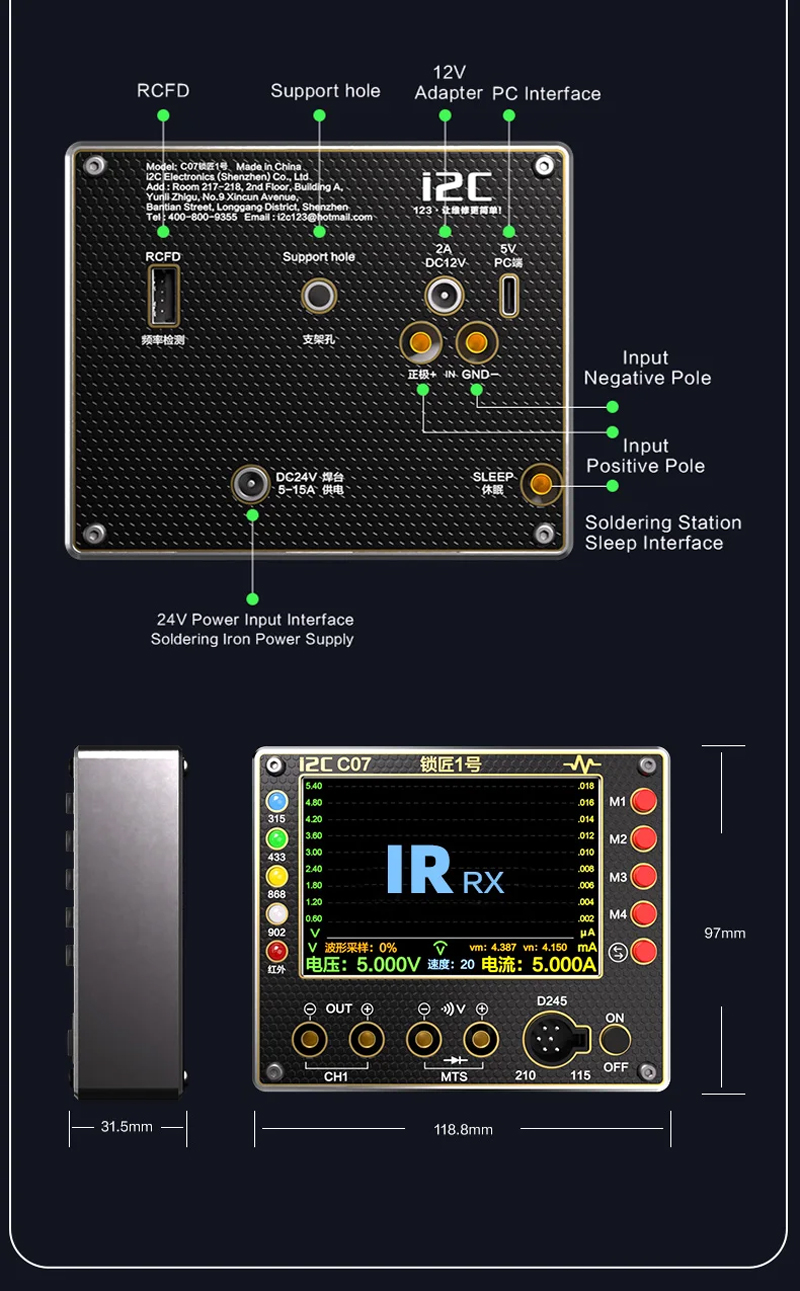
Task: Click the vn: 4.150 value
Action: click(x=546, y=947)
